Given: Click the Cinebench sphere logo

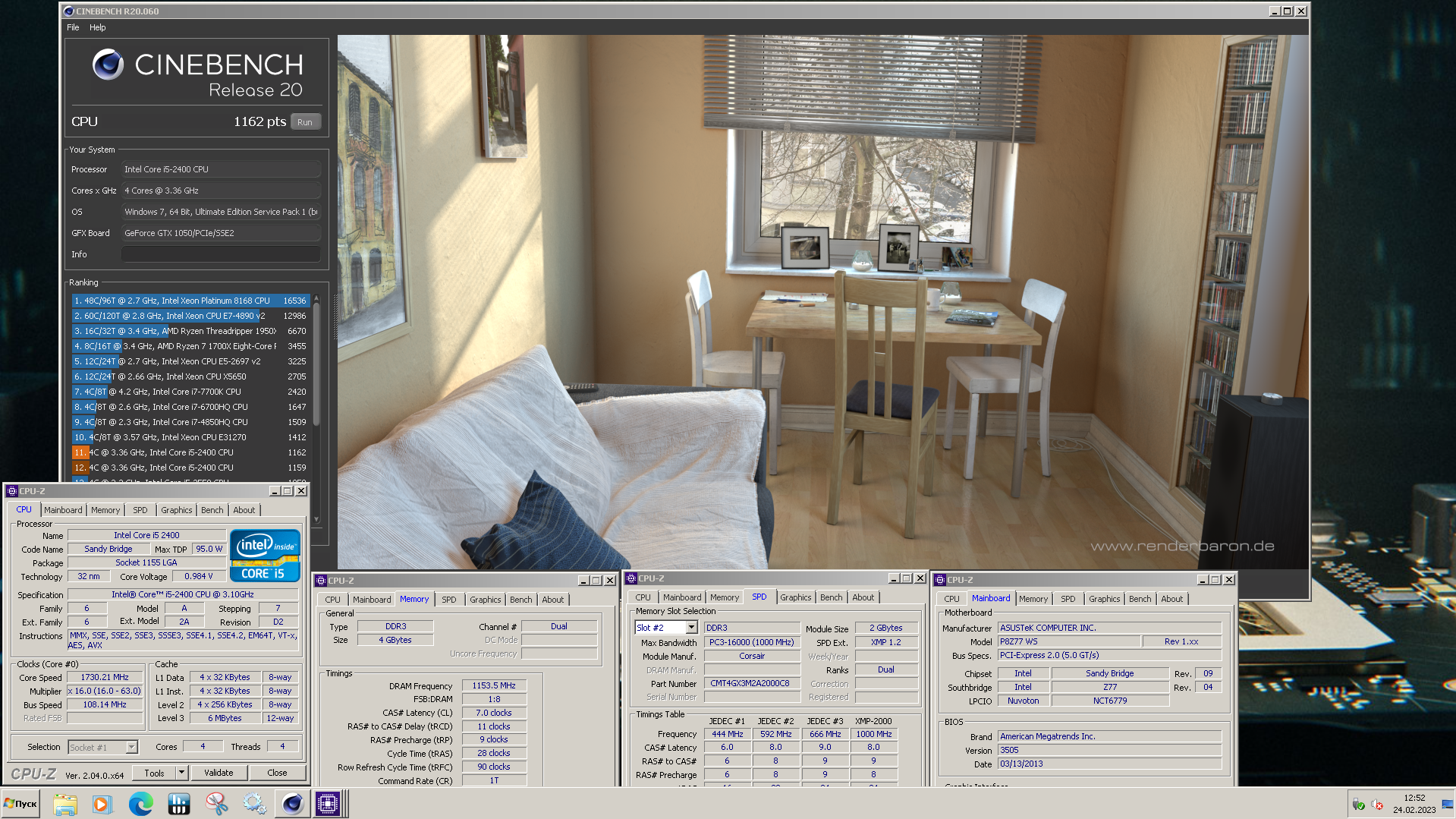Looking at the screenshot, I should pyautogui.click(x=108, y=65).
